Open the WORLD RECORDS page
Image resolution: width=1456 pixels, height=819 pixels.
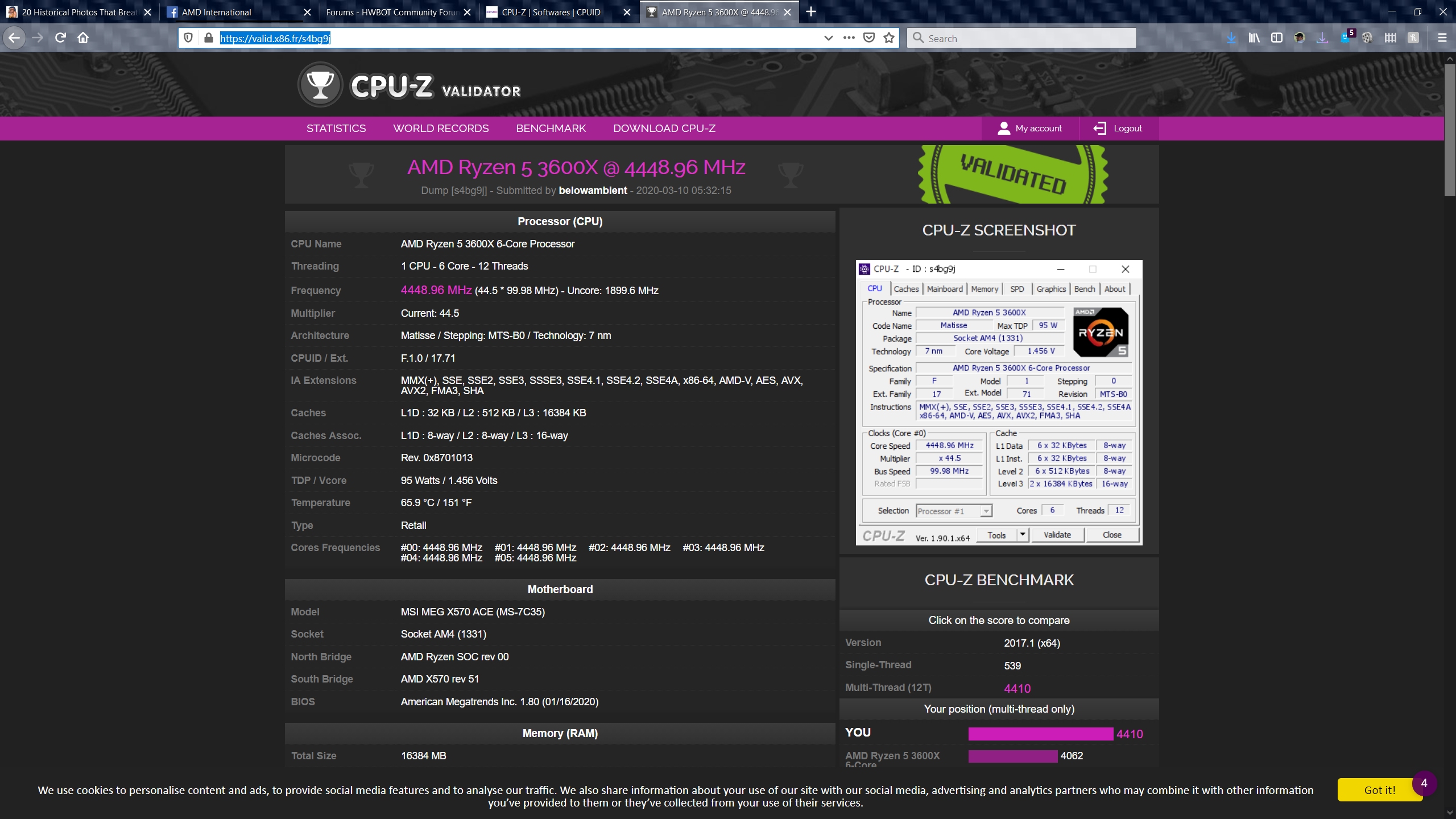441,129
